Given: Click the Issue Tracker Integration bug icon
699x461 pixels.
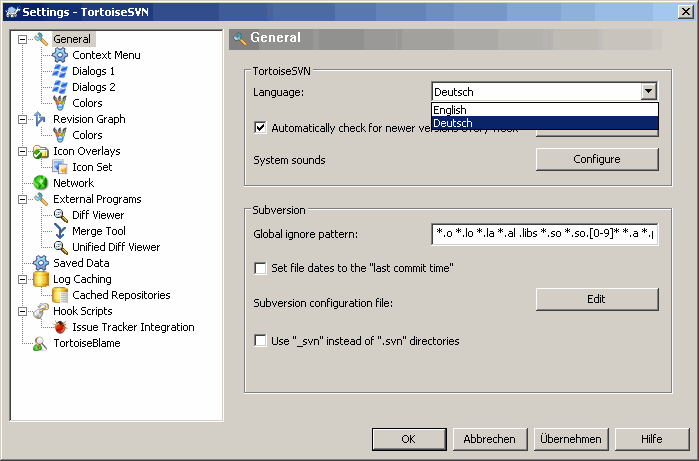Looking at the screenshot, I should 60,327.
